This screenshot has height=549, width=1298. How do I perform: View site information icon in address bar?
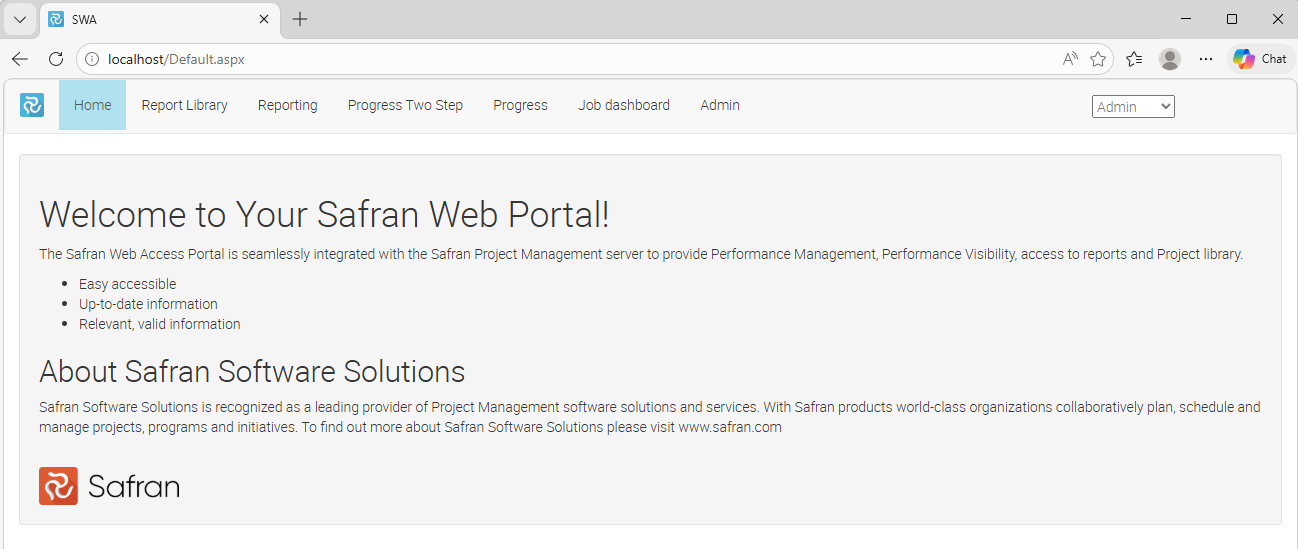pos(92,59)
